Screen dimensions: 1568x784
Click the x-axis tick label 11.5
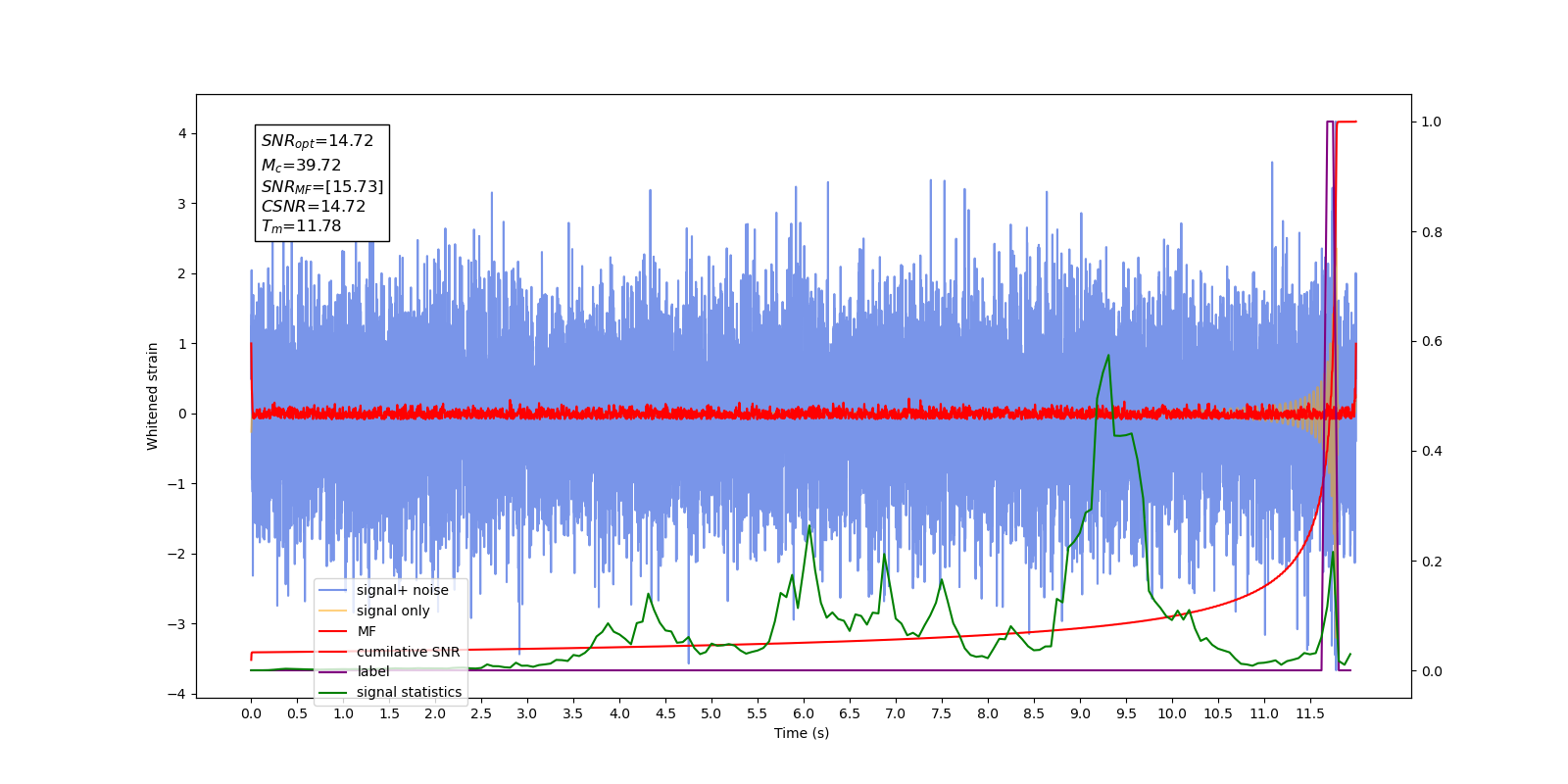click(x=1310, y=713)
